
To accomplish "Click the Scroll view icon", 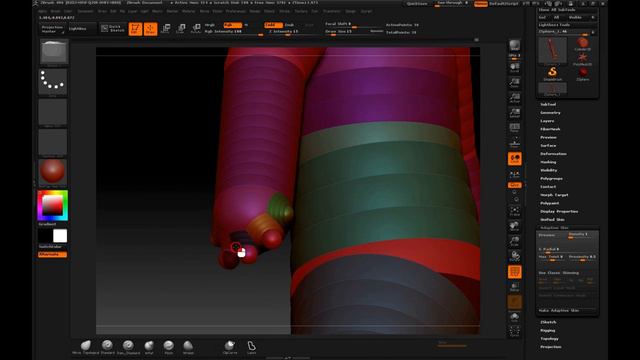I will coord(514,68).
